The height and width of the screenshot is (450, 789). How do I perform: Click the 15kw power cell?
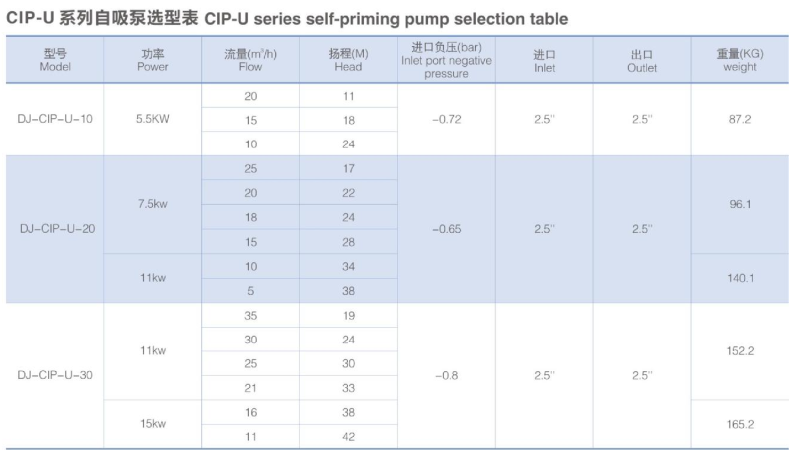point(152,424)
